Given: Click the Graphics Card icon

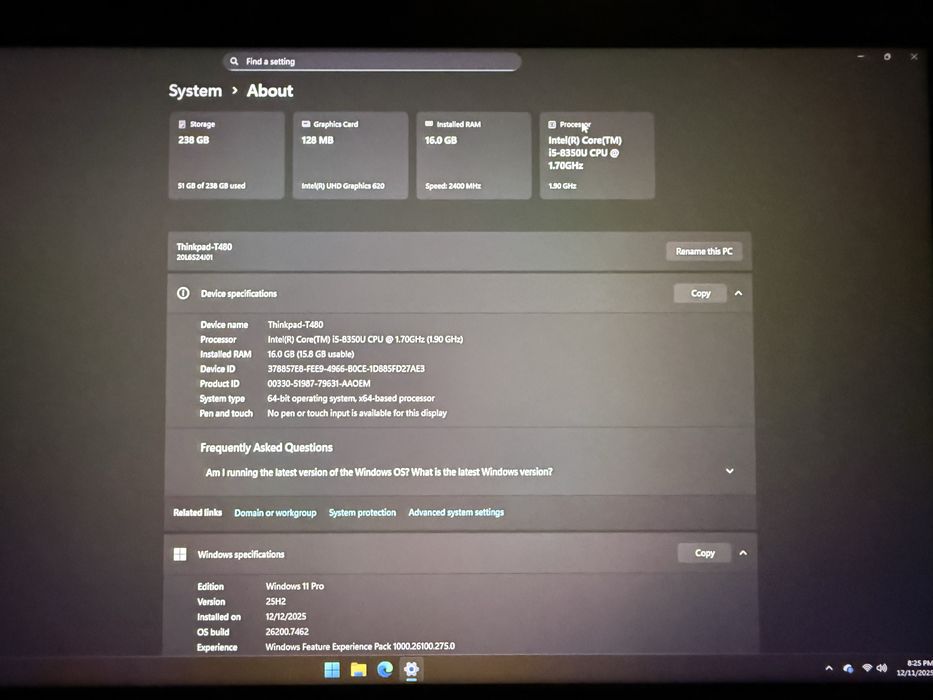Looking at the screenshot, I should 306,124.
